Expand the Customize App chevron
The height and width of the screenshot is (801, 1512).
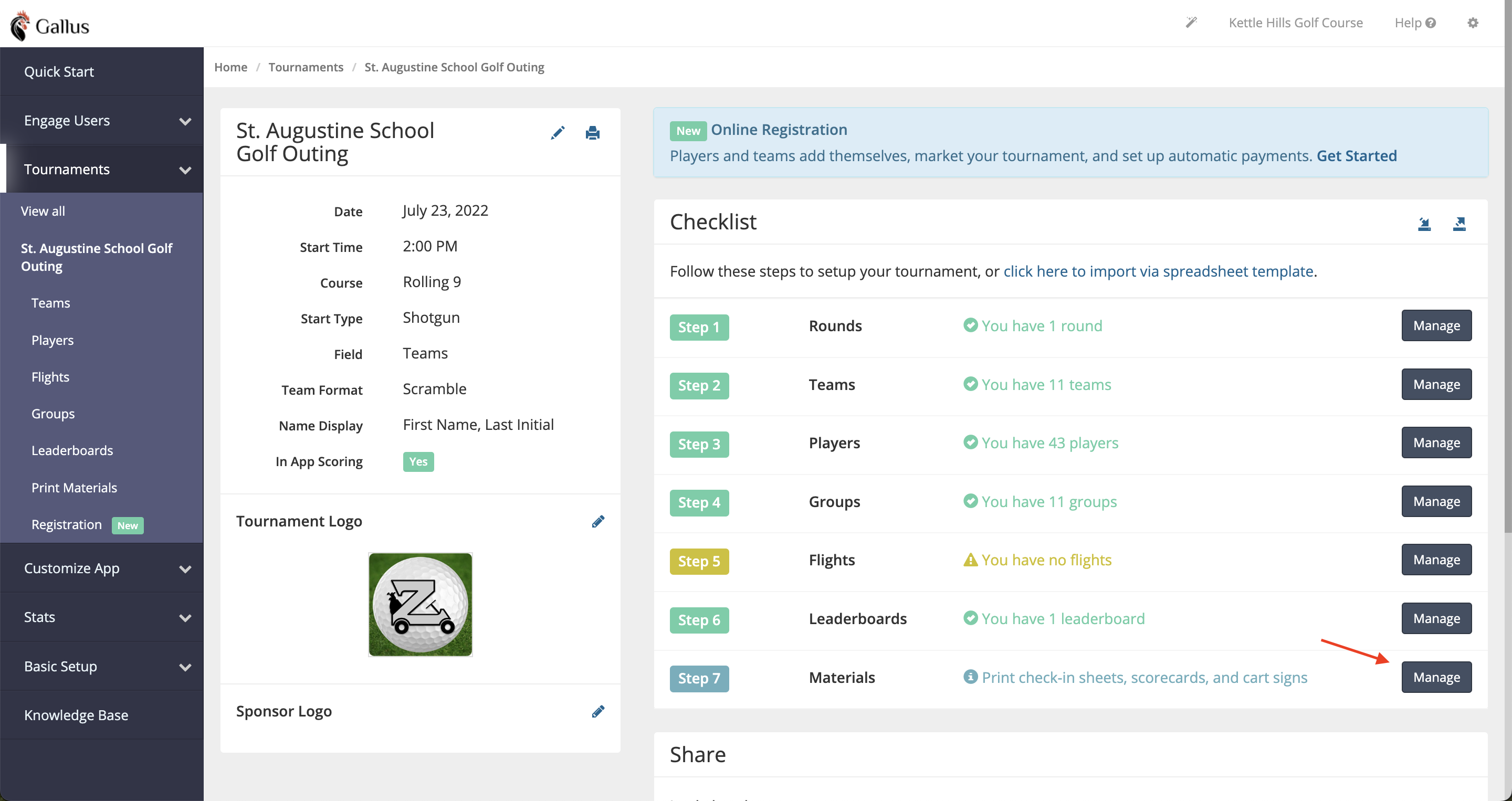click(185, 569)
